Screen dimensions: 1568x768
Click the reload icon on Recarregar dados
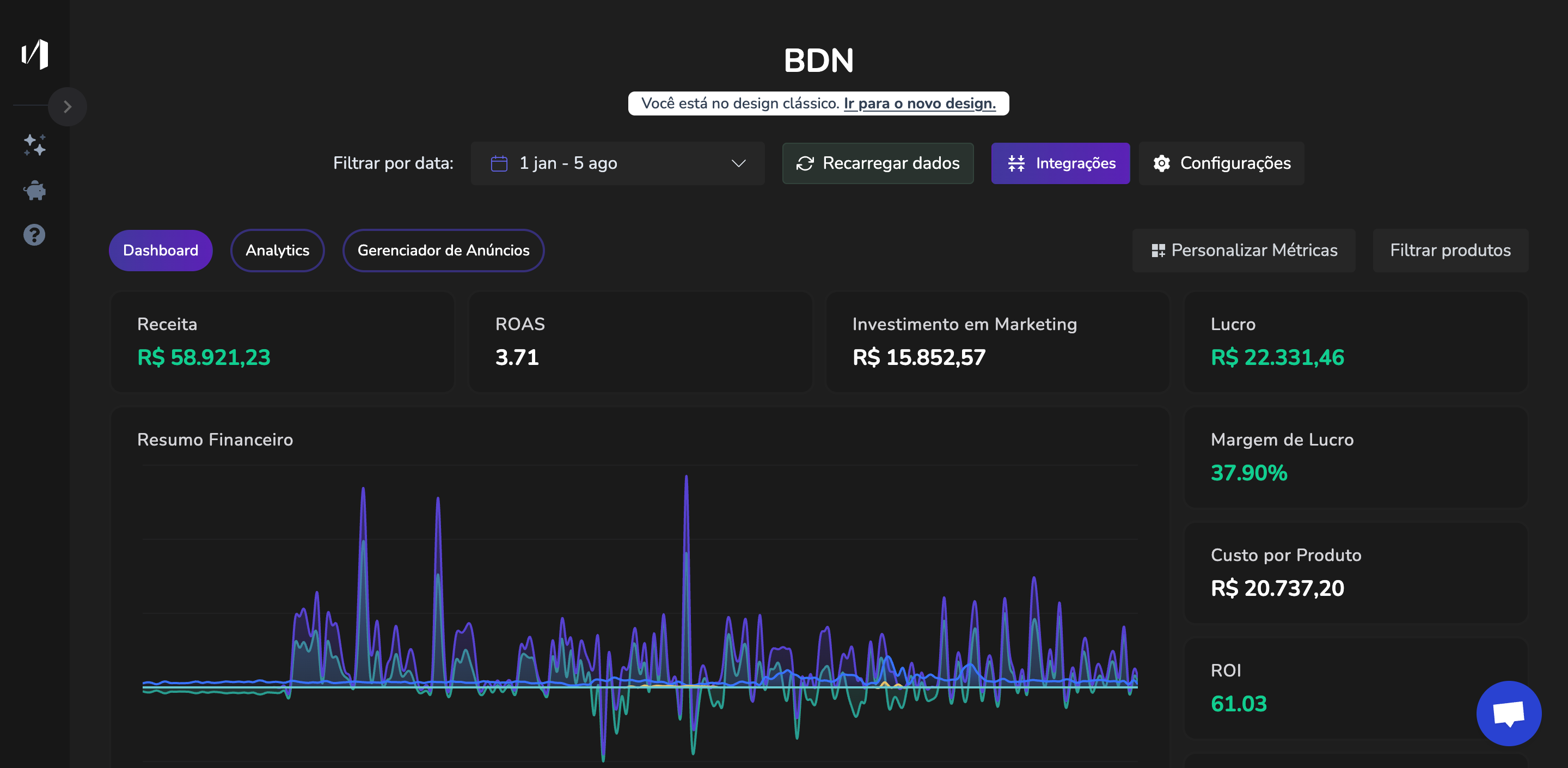[805, 163]
